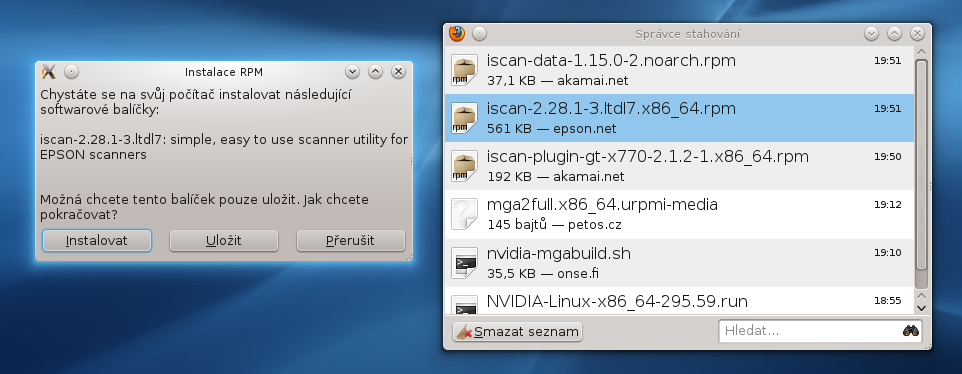962x374 pixels.
Task: Click the 19:50 timestamp
Action: tap(887, 156)
